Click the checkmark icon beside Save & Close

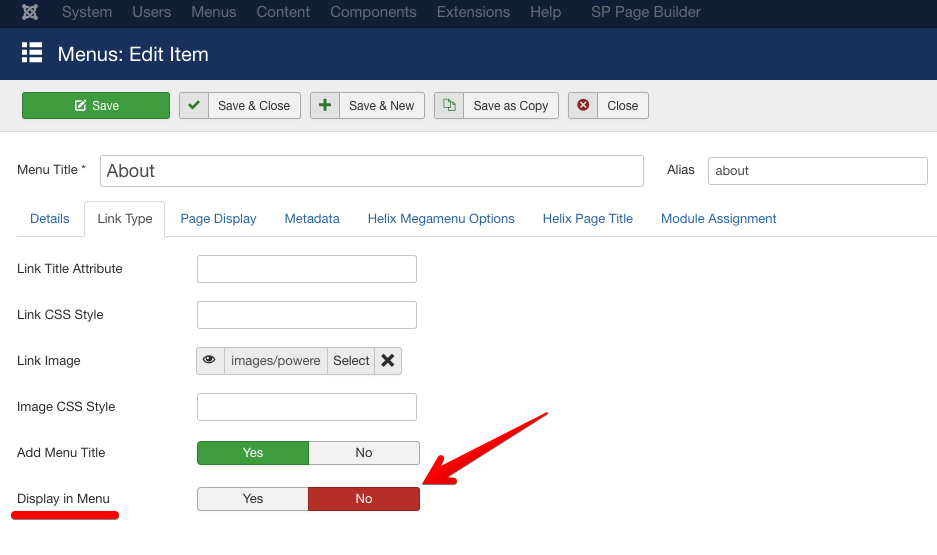pyautogui.click(x=194, y=105)
